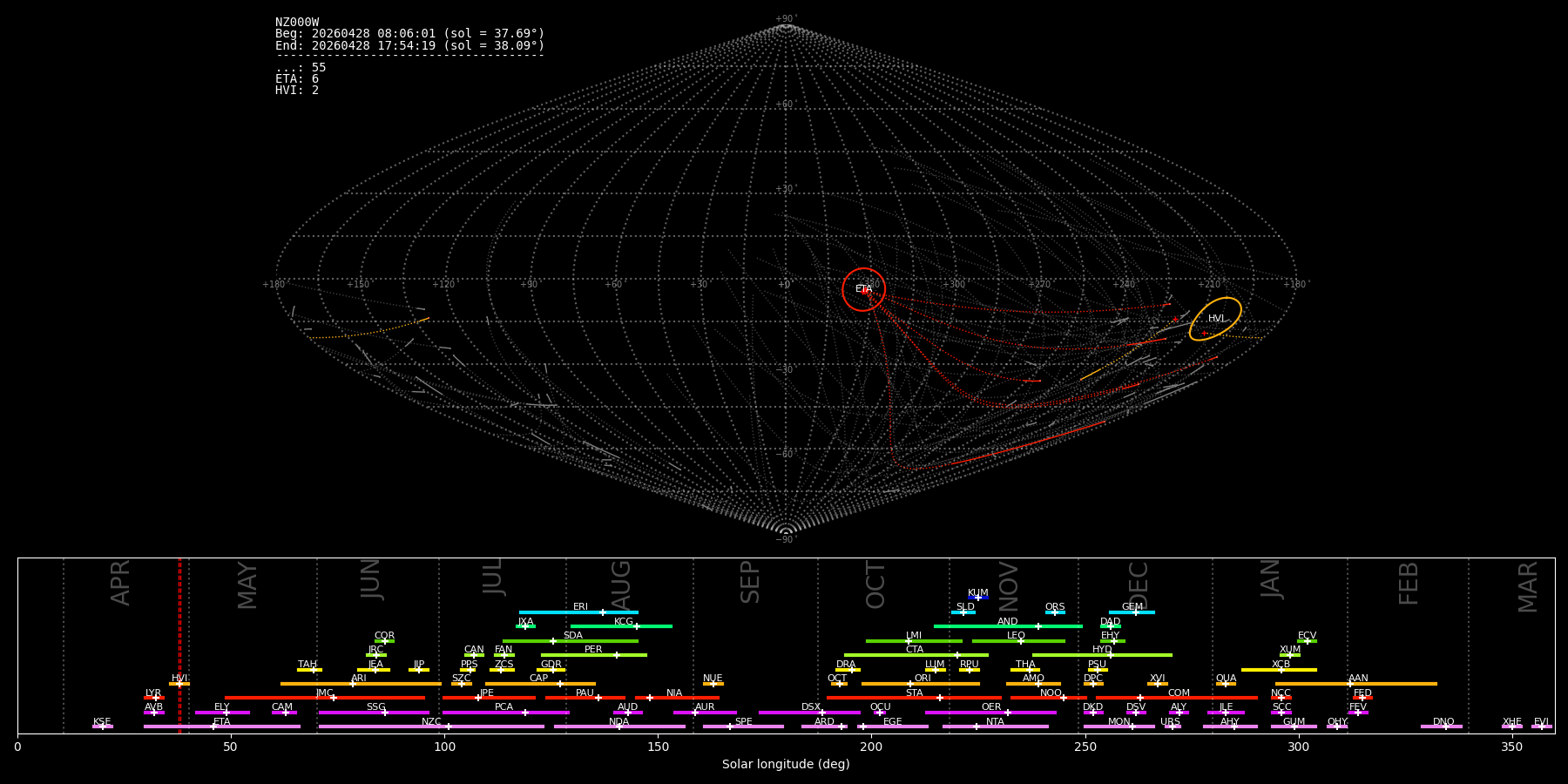Select the AAN orange shower bar
Screen dimensions: 1568x784
[1356, 684]
